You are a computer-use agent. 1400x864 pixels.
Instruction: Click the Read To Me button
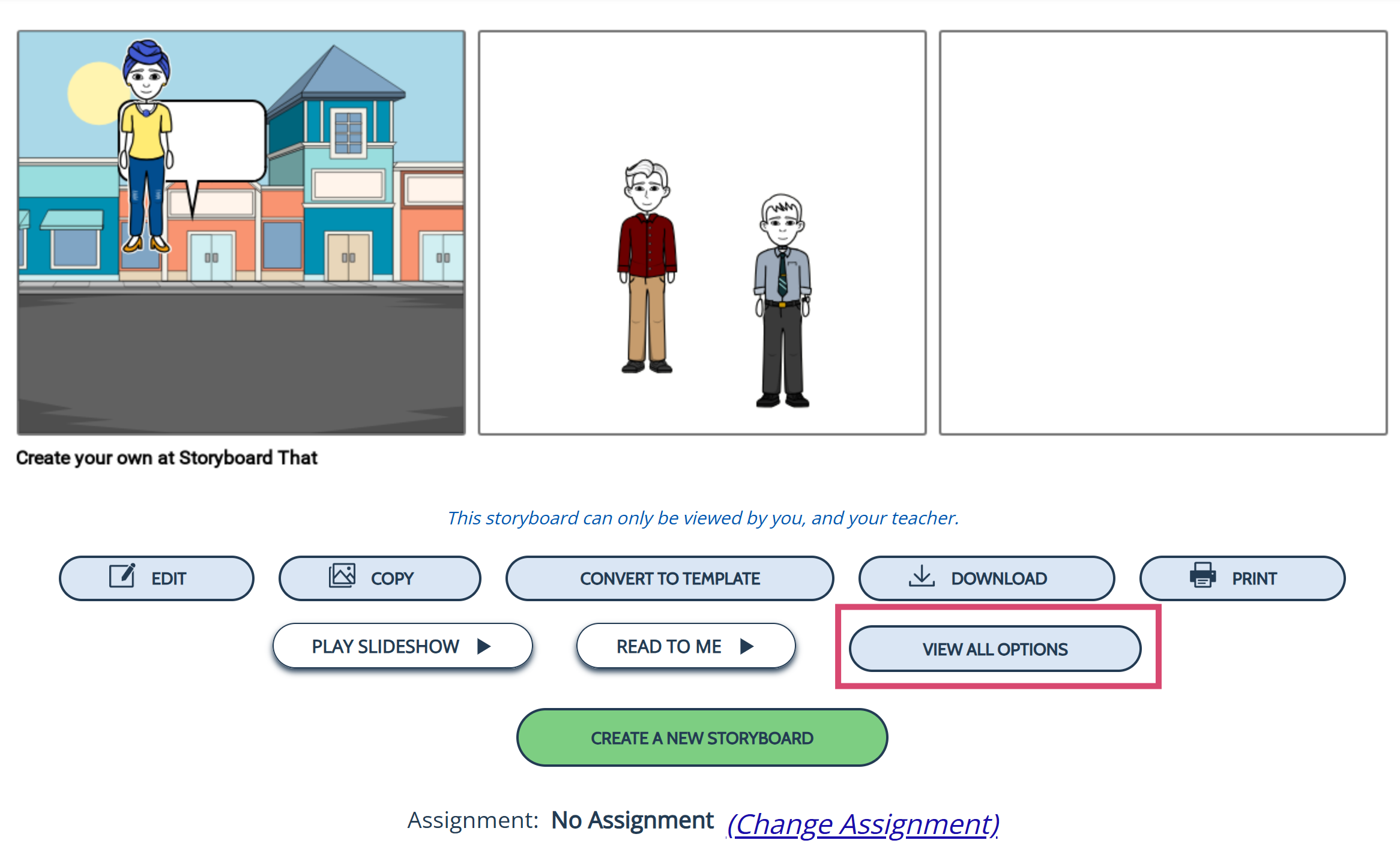tap(686, 646)
